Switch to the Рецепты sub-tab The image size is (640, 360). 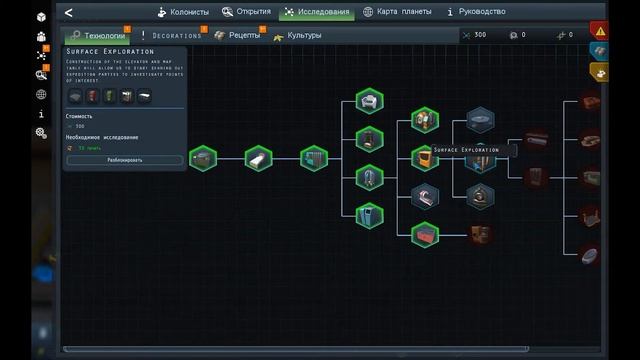(x=238, y=36)
